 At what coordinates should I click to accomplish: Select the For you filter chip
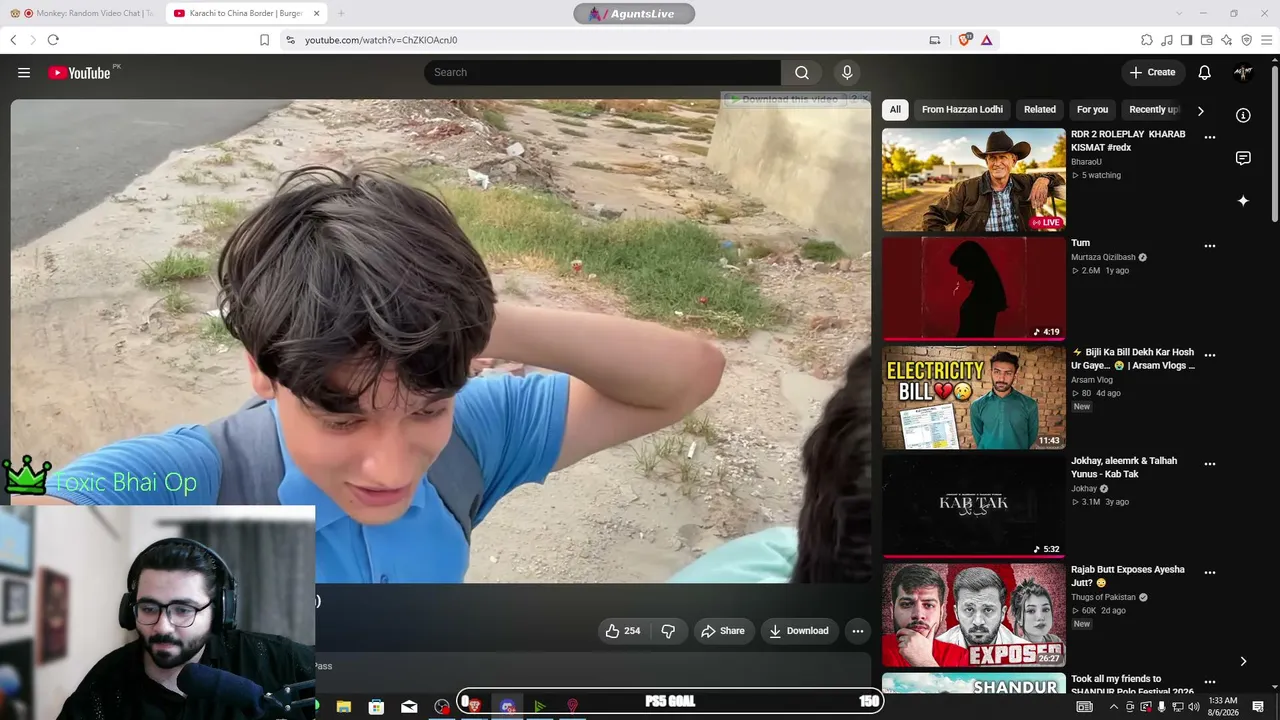1092,110
